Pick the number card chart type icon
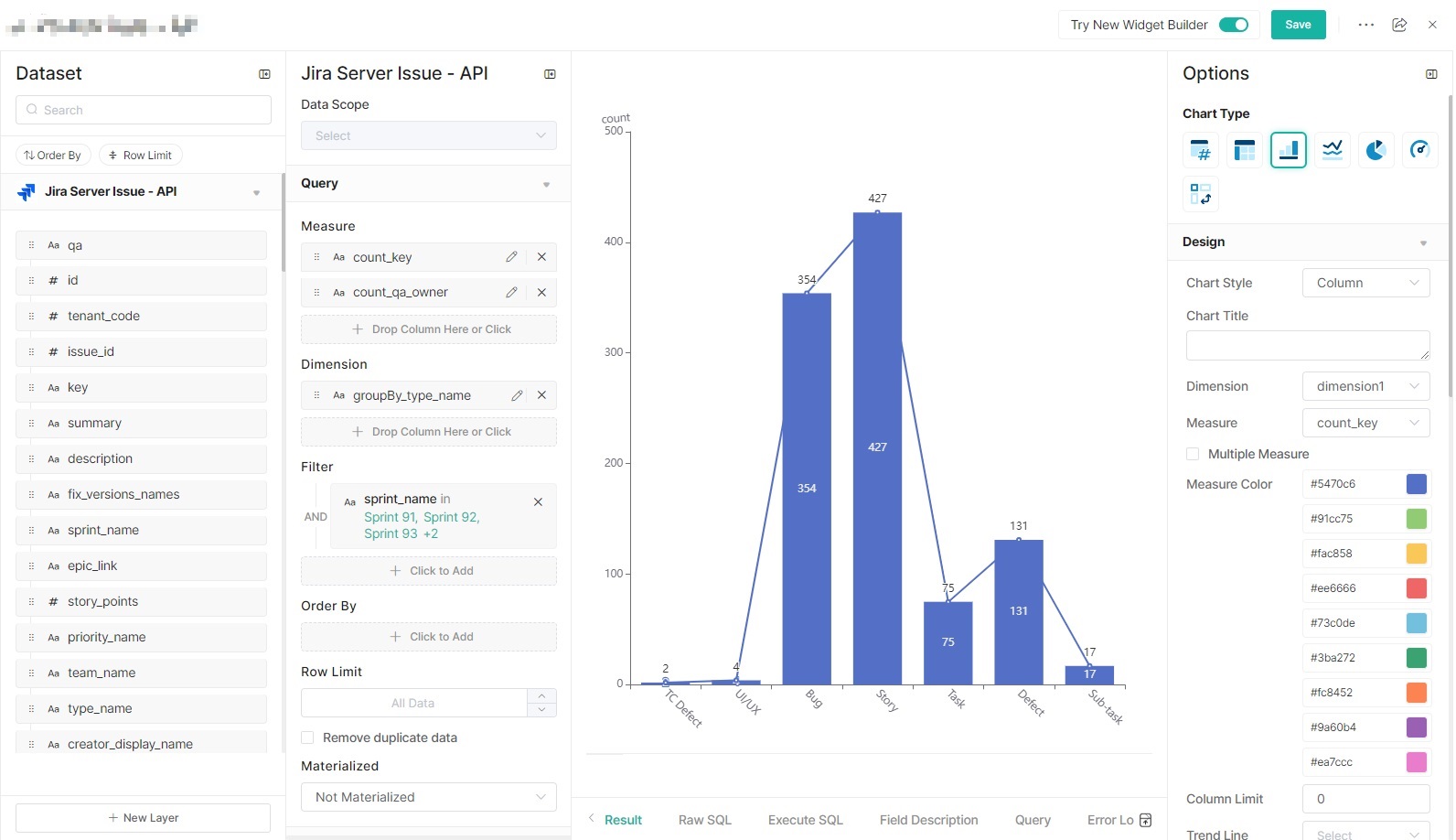This screenshot has height=840, width=1456. (1200, 150)
